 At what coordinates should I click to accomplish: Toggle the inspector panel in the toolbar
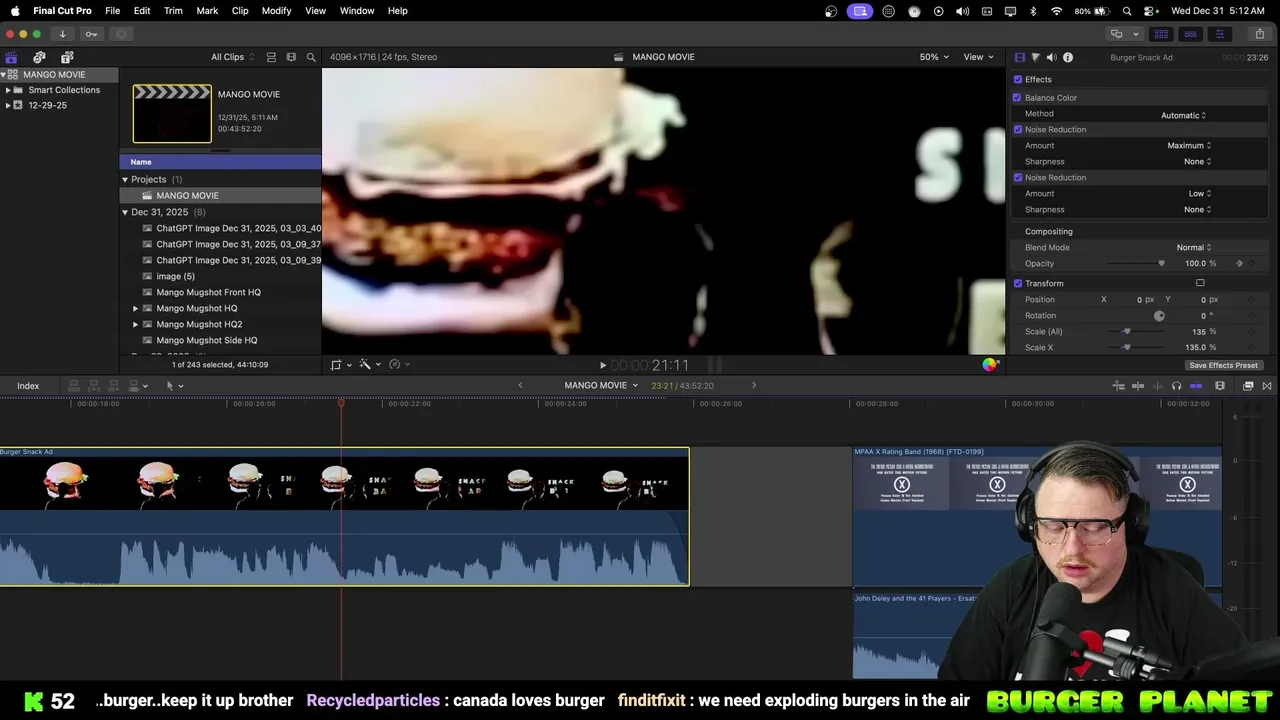pos(1219,34)
